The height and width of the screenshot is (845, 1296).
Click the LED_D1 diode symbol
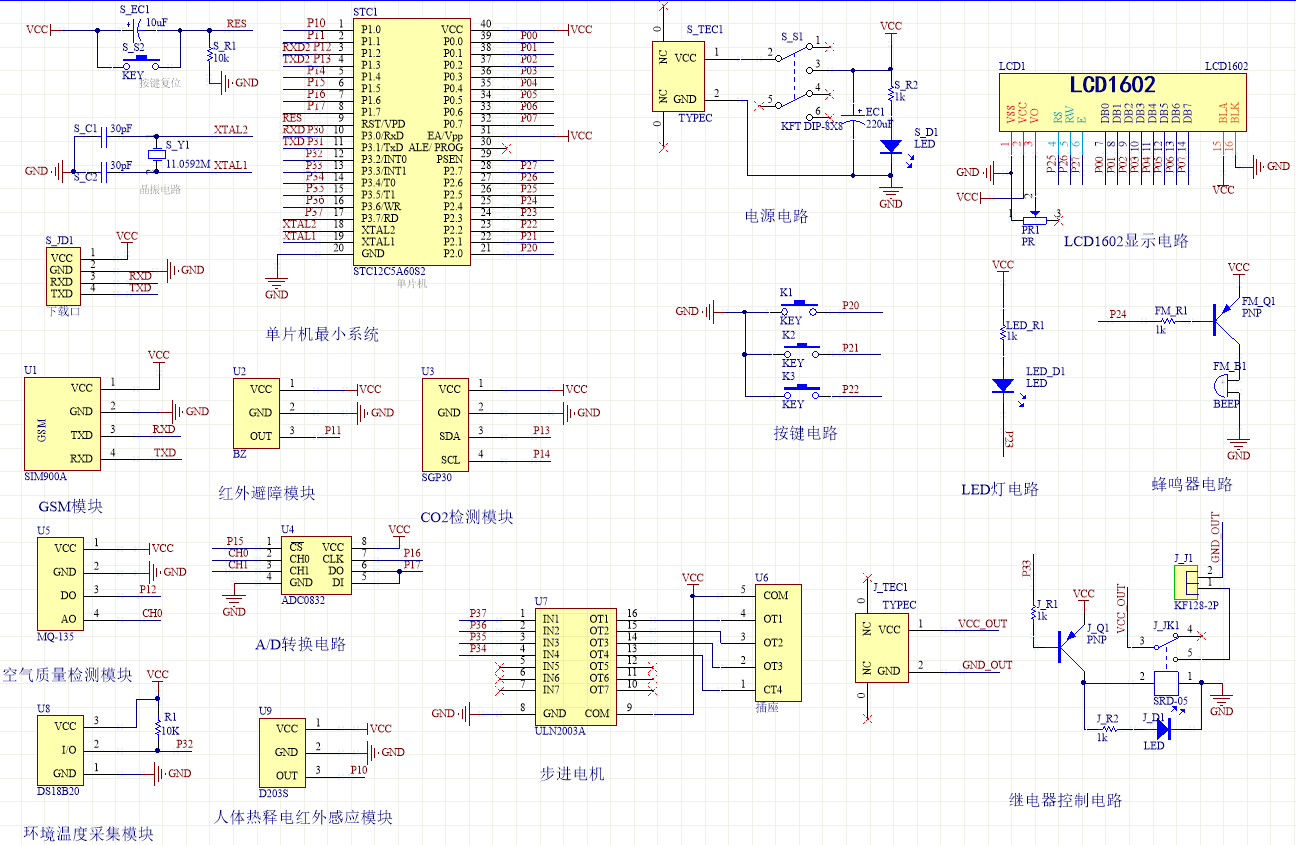click(x=1002, y=385)
